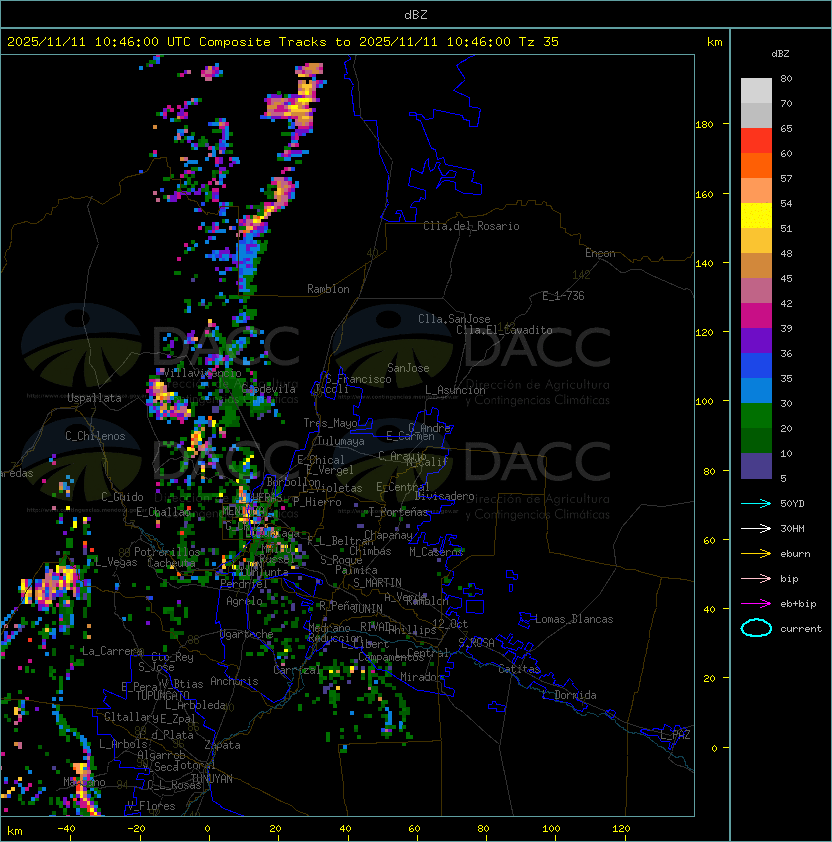This screenshot has height=842, width=832.
Task: Click the L_Dormida label
Action: click(x=569, y=695)
